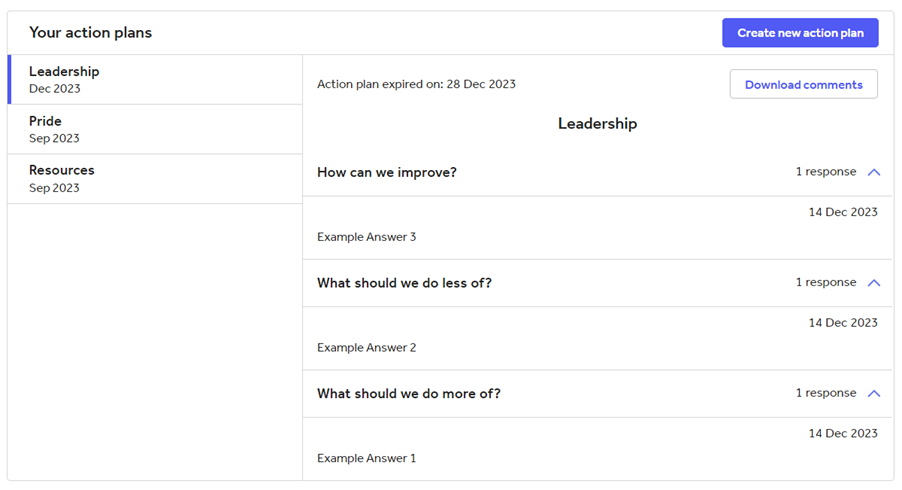Collapse "What should we do more of?" chevron
The width and height of the screenshot is (902, 490).
coord(874,393)
